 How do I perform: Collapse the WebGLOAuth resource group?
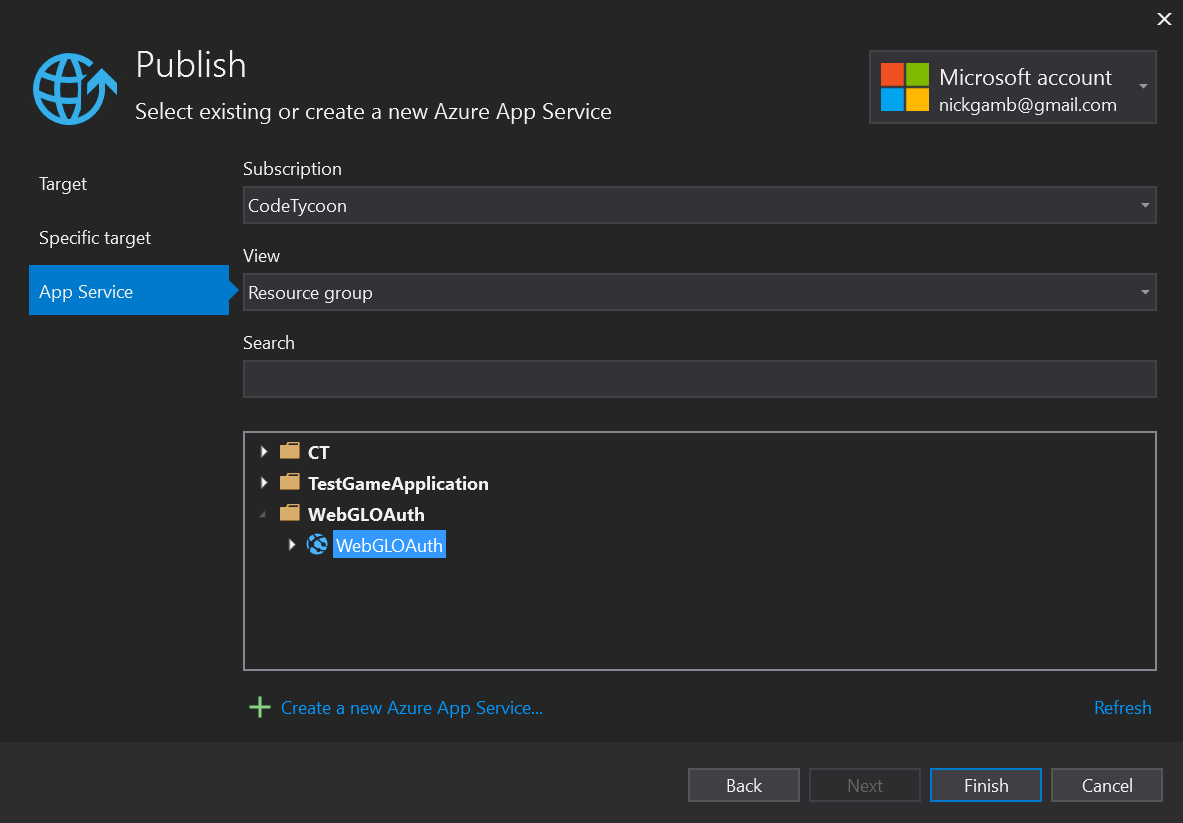[x=264, y=514]
